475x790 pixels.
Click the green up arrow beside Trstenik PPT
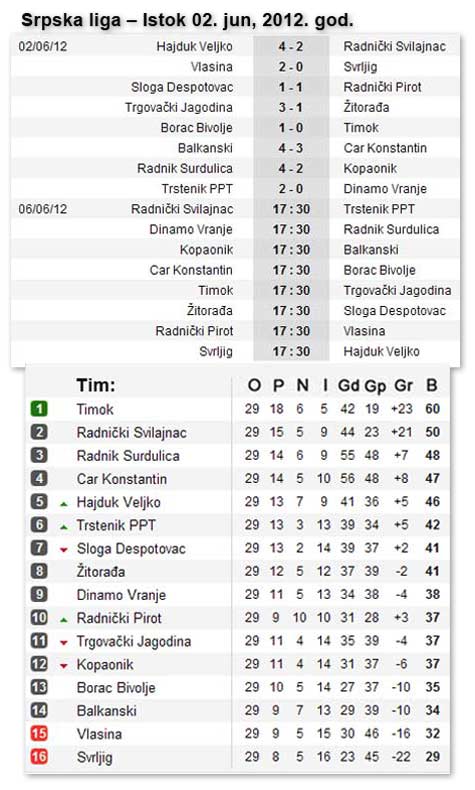click(63, 526)
